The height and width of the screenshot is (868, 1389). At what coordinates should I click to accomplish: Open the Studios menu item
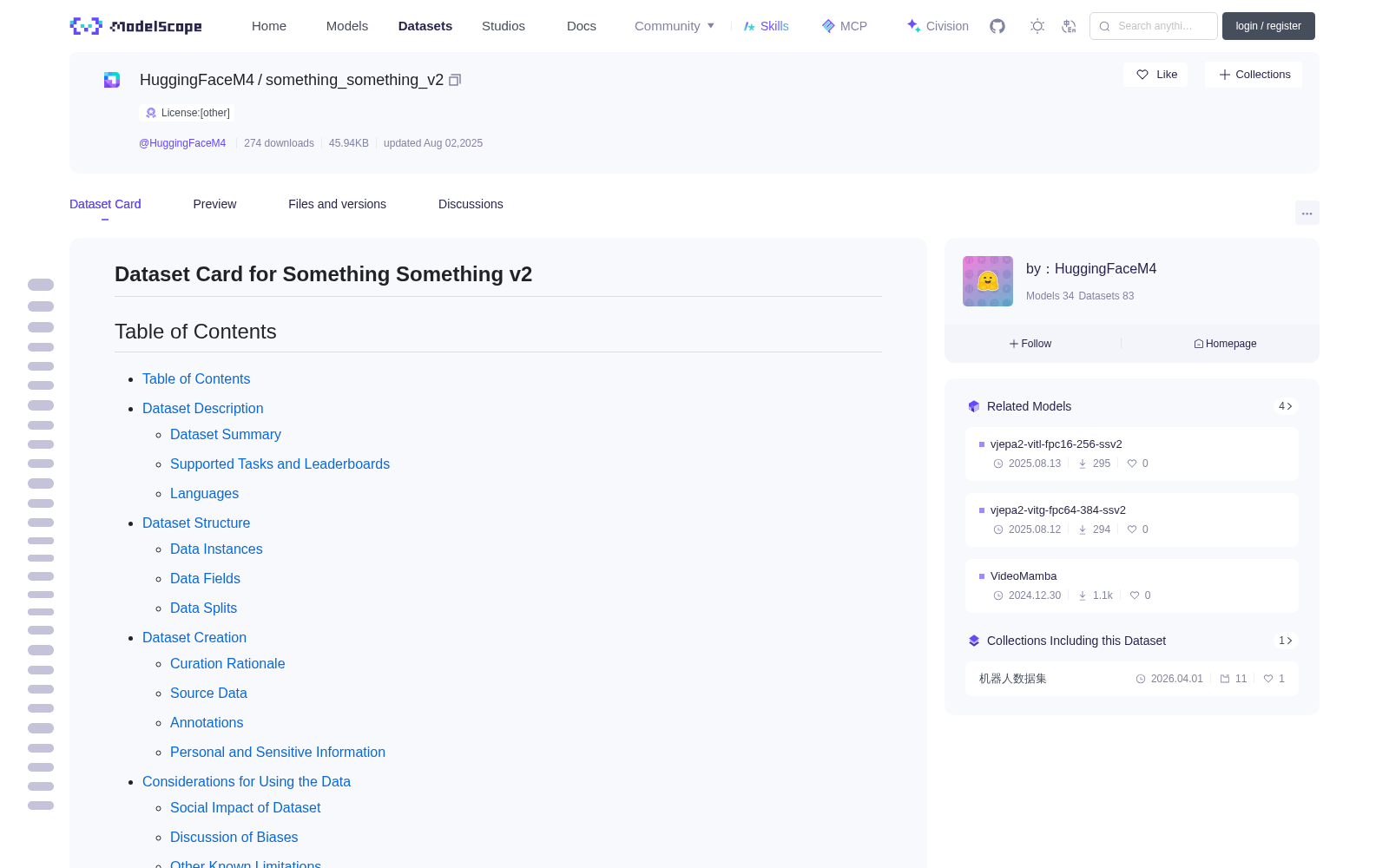504,26
